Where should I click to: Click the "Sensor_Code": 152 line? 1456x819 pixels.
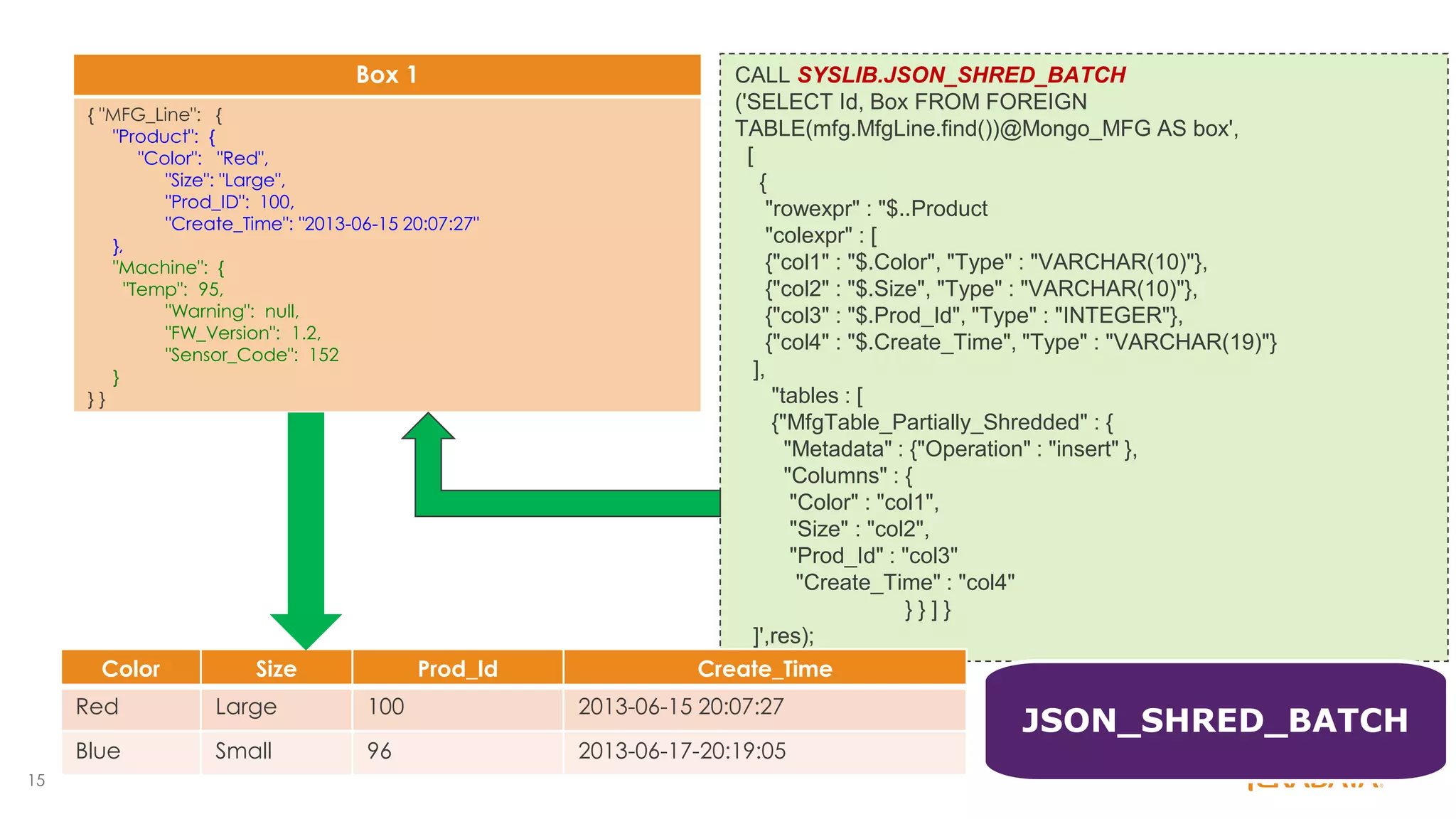click(252, 355)
